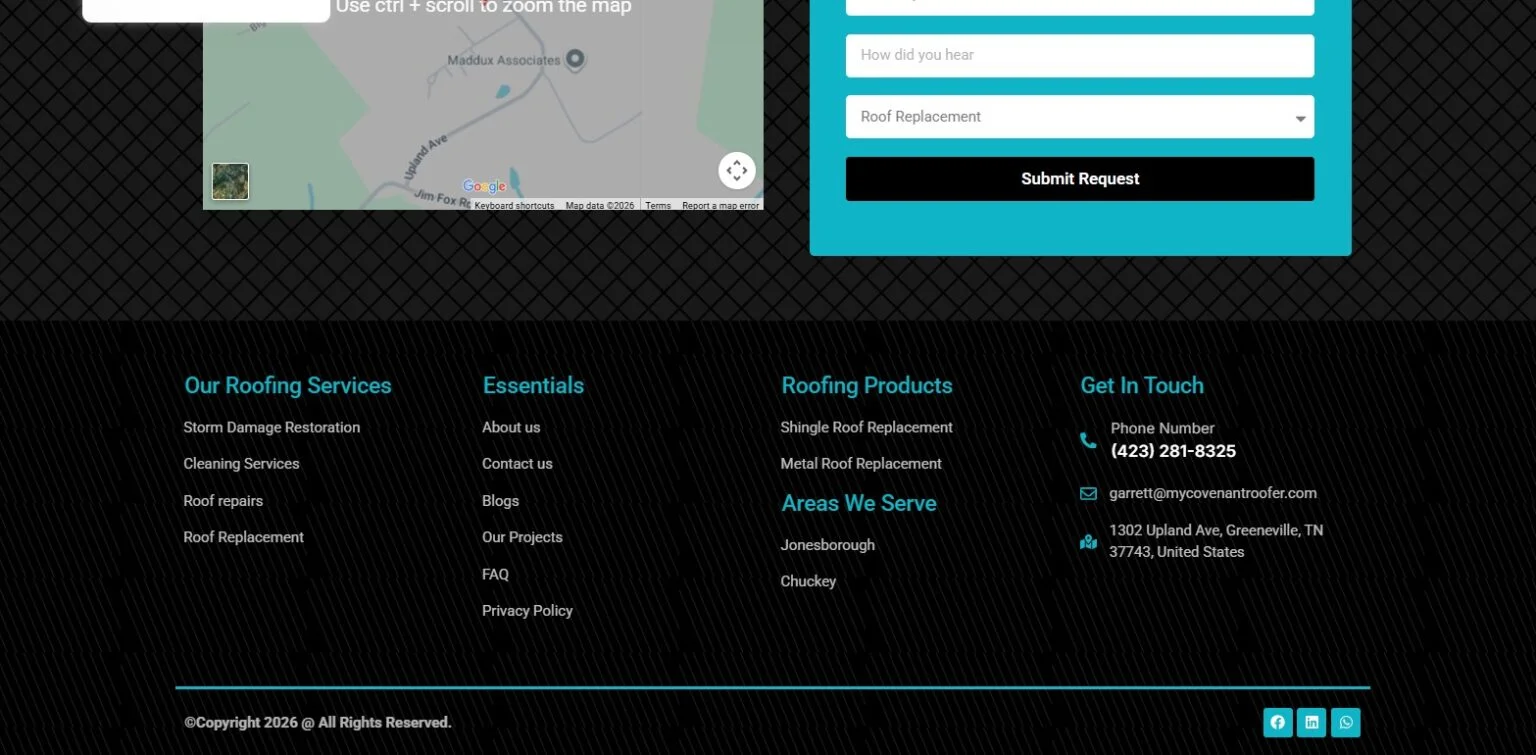This screenshot has height=755, width=1536.
Task: Click the map camera controls button
Action: pyautogui.click(x=737, y=171)
